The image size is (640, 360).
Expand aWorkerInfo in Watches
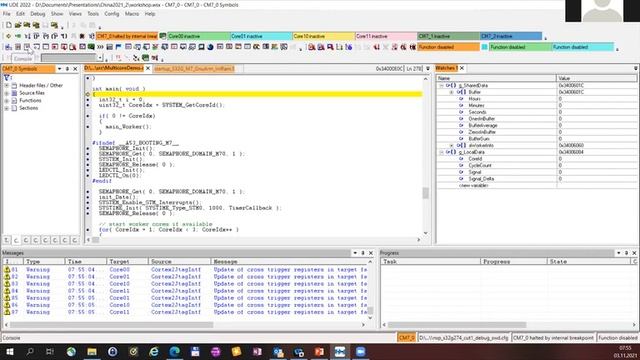(x=451, y=145)
